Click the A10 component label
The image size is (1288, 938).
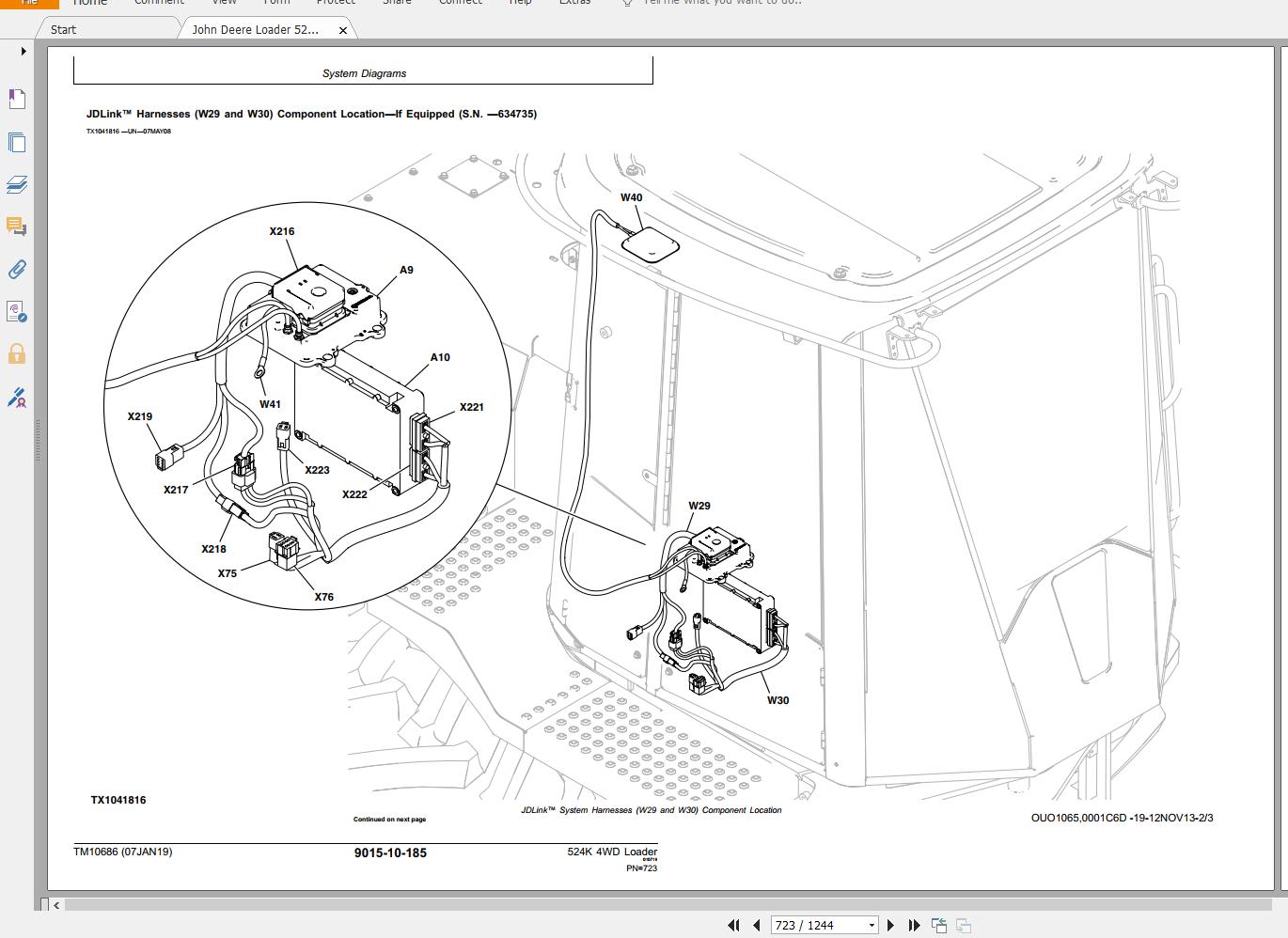[440, 357]
